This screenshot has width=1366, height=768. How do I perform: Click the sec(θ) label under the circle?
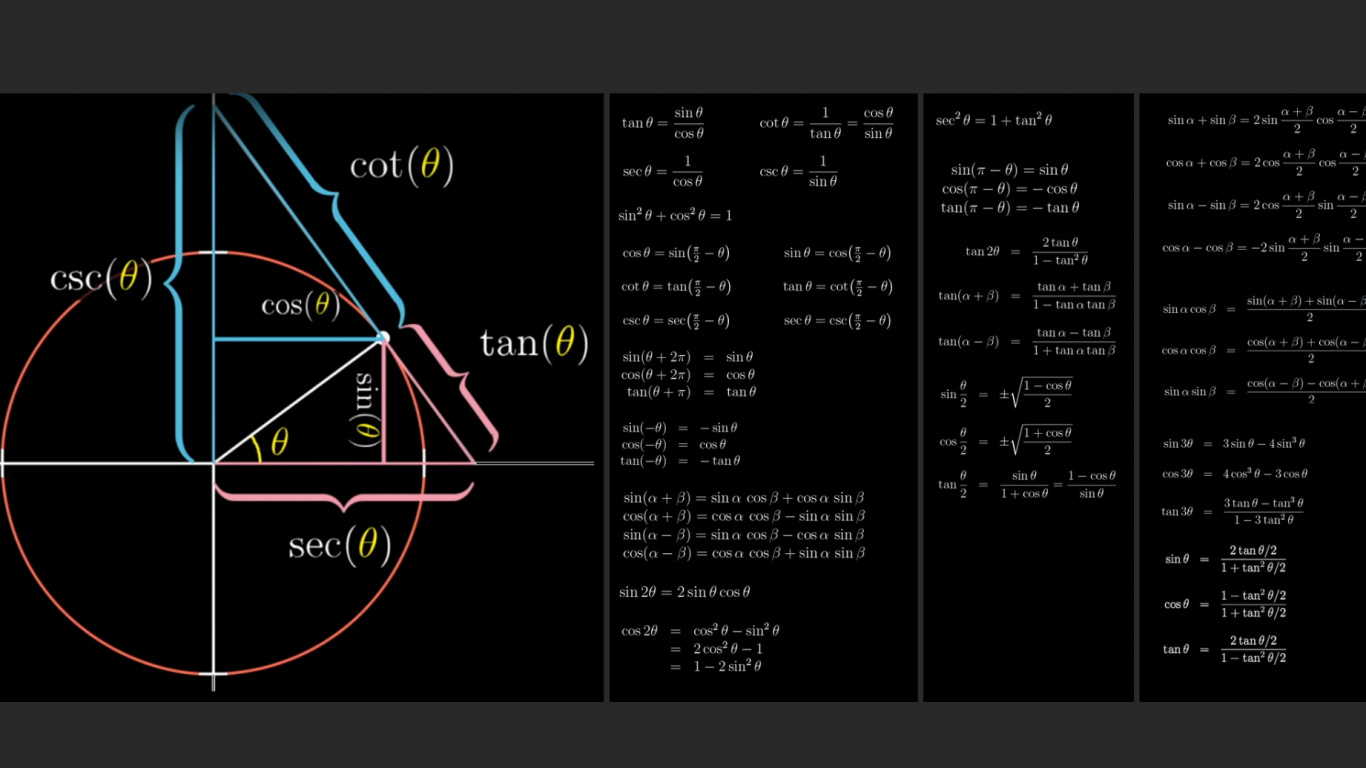(x=341, y=545)
